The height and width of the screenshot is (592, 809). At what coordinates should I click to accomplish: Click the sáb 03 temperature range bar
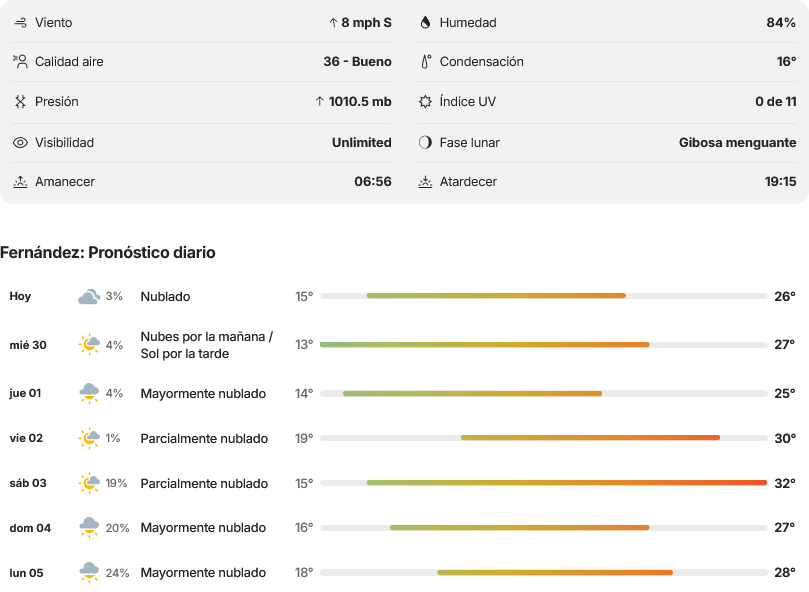tap(544, 483)
